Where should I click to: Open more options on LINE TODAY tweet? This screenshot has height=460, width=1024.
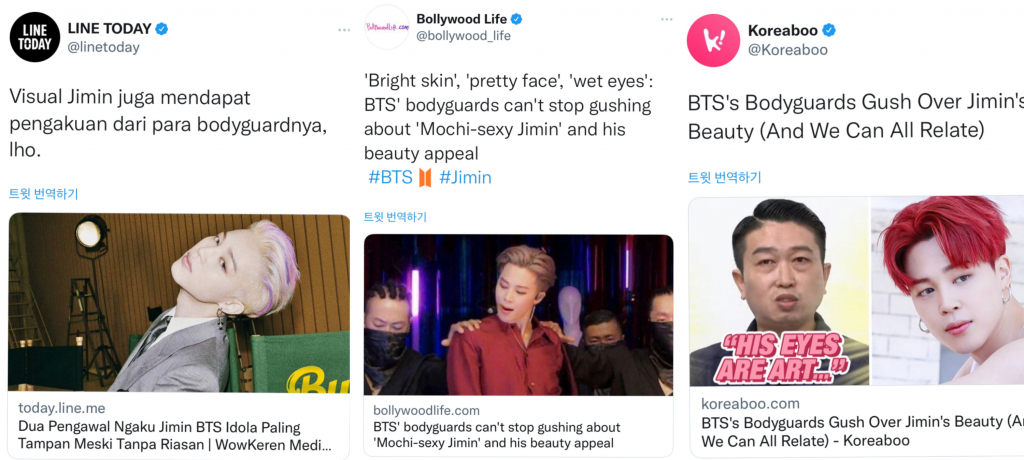coord(344,30)
